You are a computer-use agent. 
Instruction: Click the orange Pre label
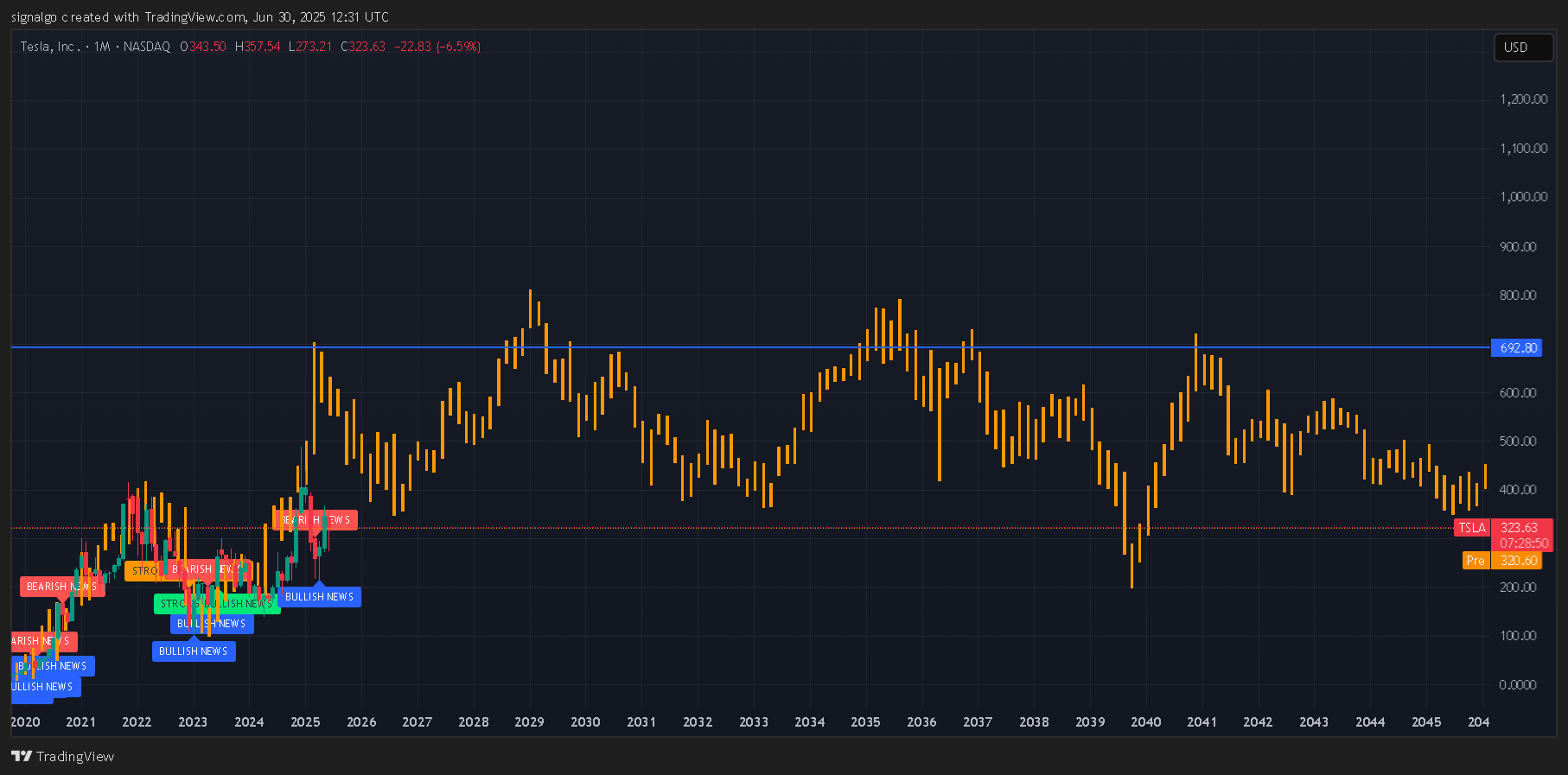[x=1476, y=561]
